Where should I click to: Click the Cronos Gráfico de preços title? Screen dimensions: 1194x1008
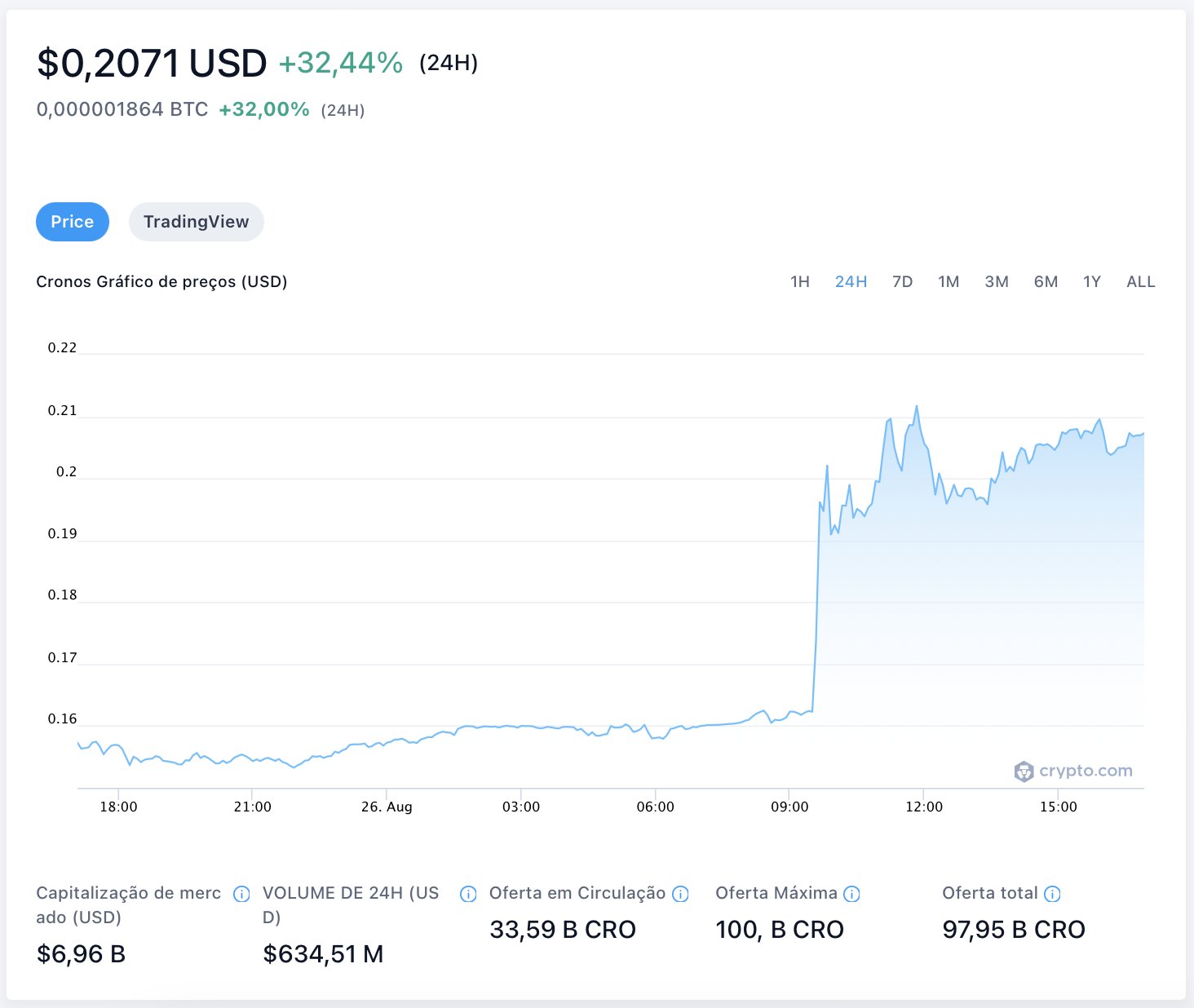pos(161,281)
